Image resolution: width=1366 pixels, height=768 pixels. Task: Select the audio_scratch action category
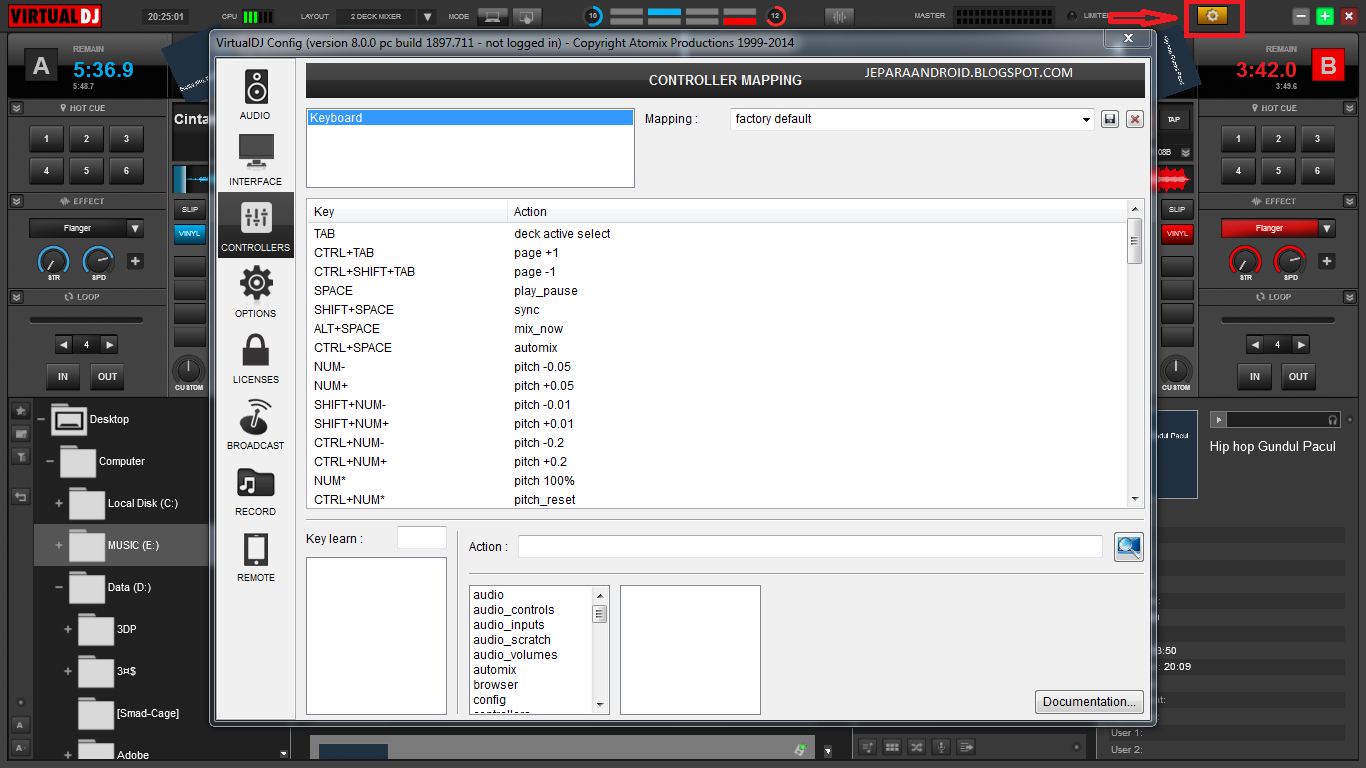512,640
